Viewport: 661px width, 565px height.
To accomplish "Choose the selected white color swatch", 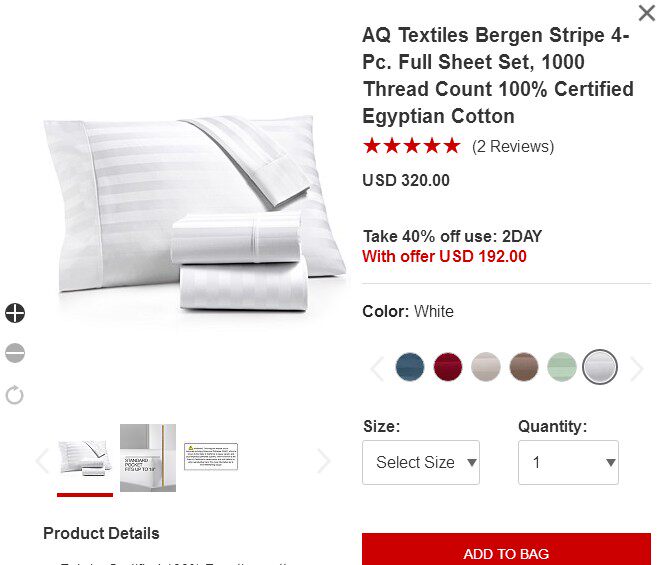I will click(600, 367).
